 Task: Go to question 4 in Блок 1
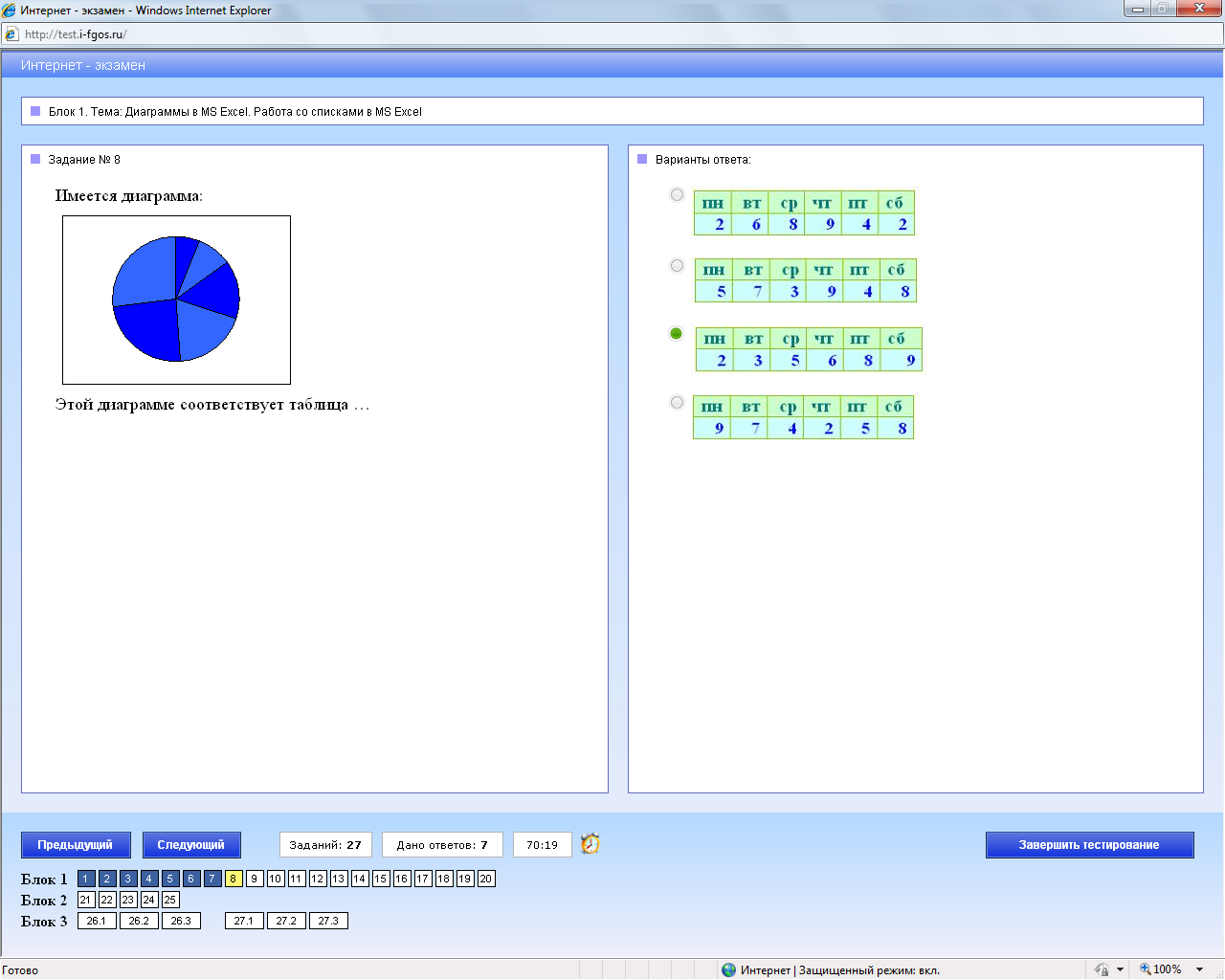pos(149,879)
